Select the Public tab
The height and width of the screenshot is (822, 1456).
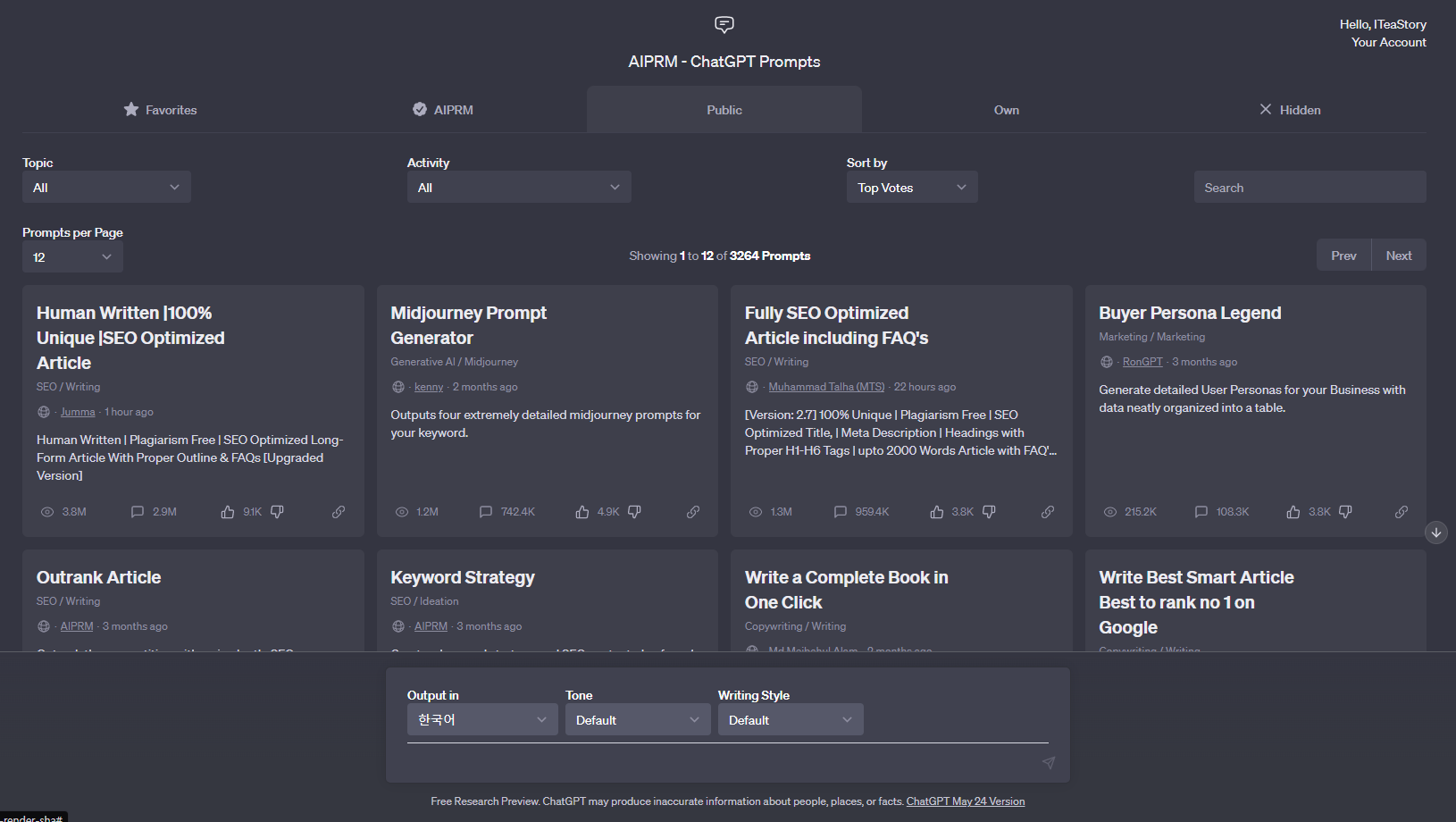[724, 110]
